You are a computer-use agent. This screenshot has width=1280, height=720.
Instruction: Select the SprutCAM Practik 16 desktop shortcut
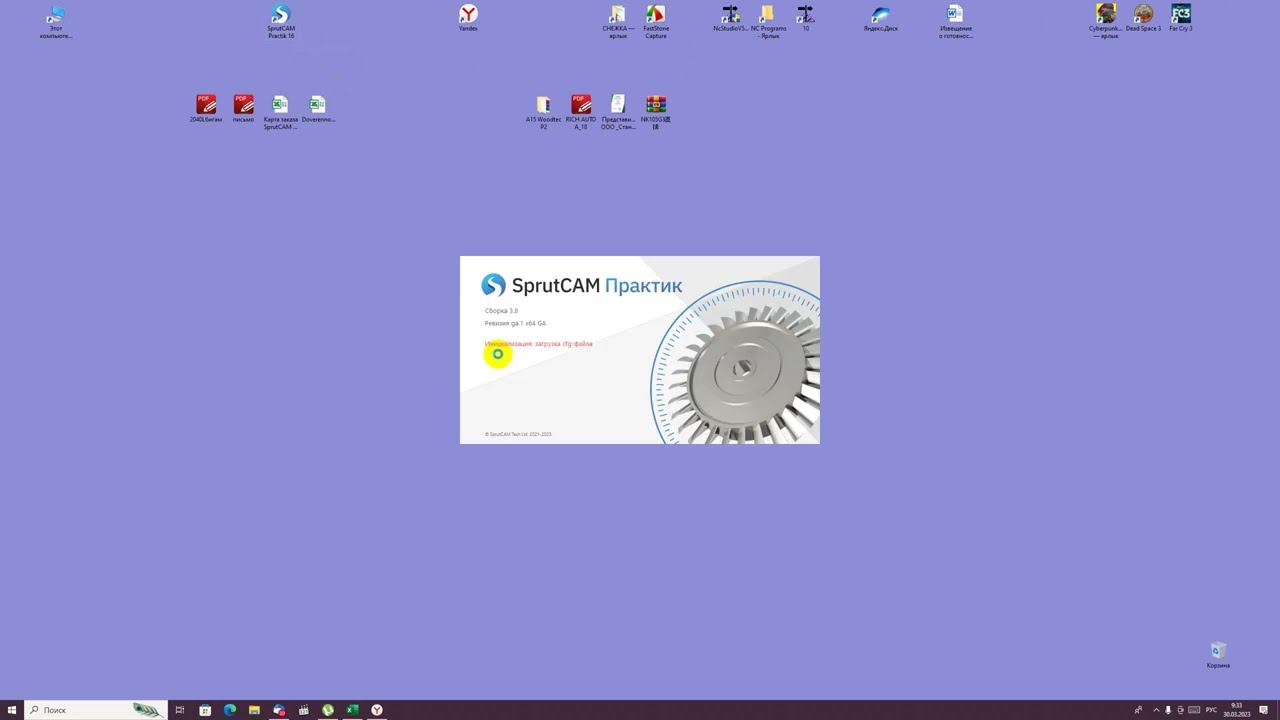281,21
